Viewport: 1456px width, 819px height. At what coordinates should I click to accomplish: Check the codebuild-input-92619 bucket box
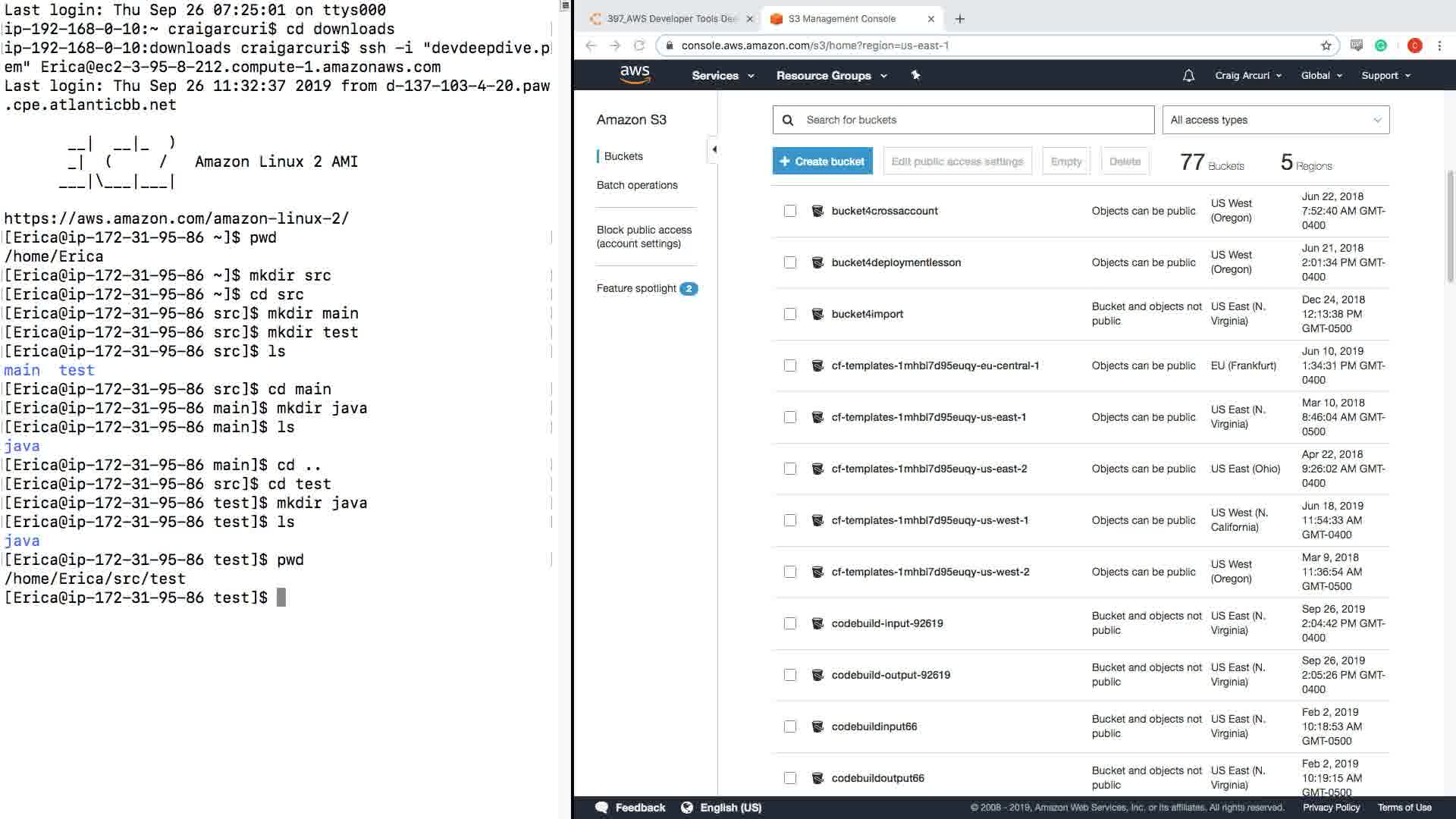click(790, 623)
